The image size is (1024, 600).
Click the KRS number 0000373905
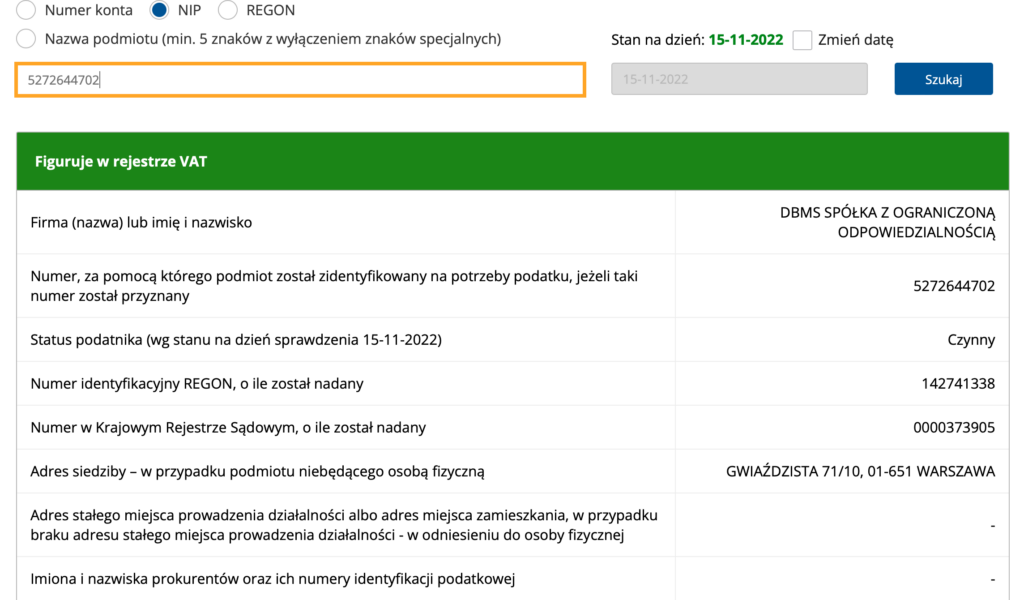953,428
